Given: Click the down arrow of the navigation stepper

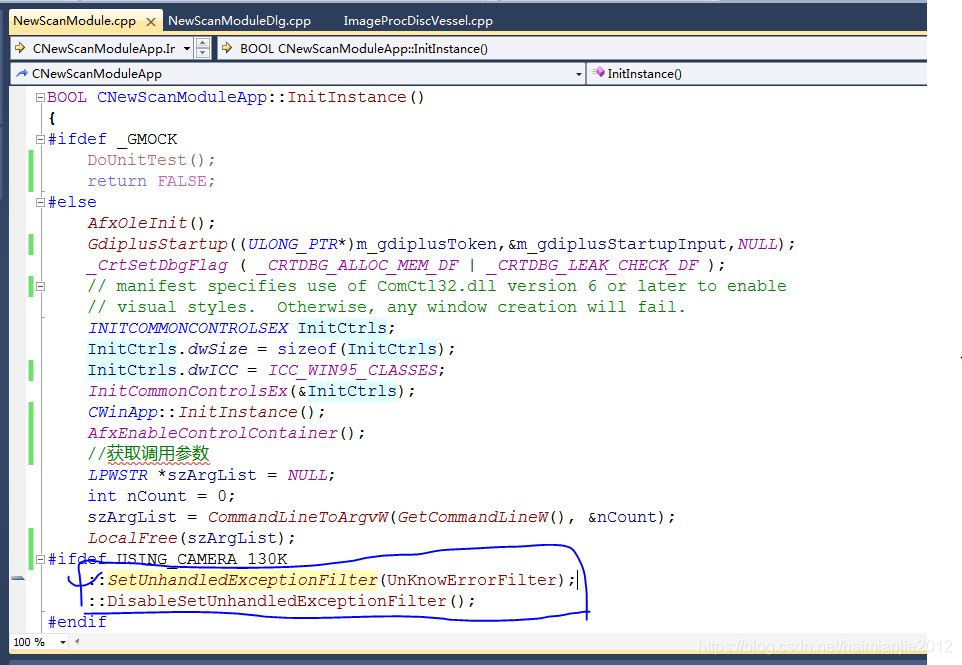Looking at the screenshot, I should [203, 53].
